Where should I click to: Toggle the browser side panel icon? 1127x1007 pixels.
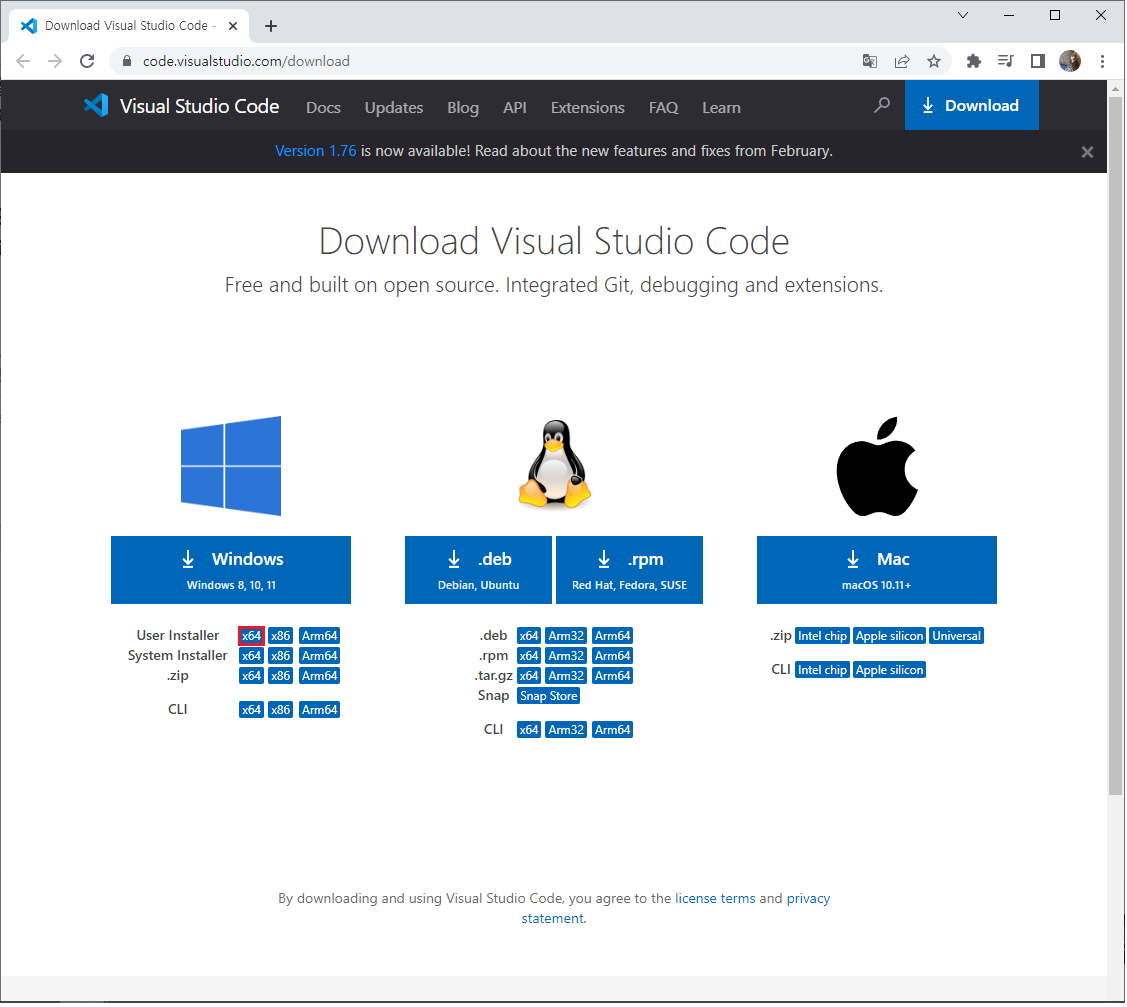pyautogui.click(x=1038, y=61)
